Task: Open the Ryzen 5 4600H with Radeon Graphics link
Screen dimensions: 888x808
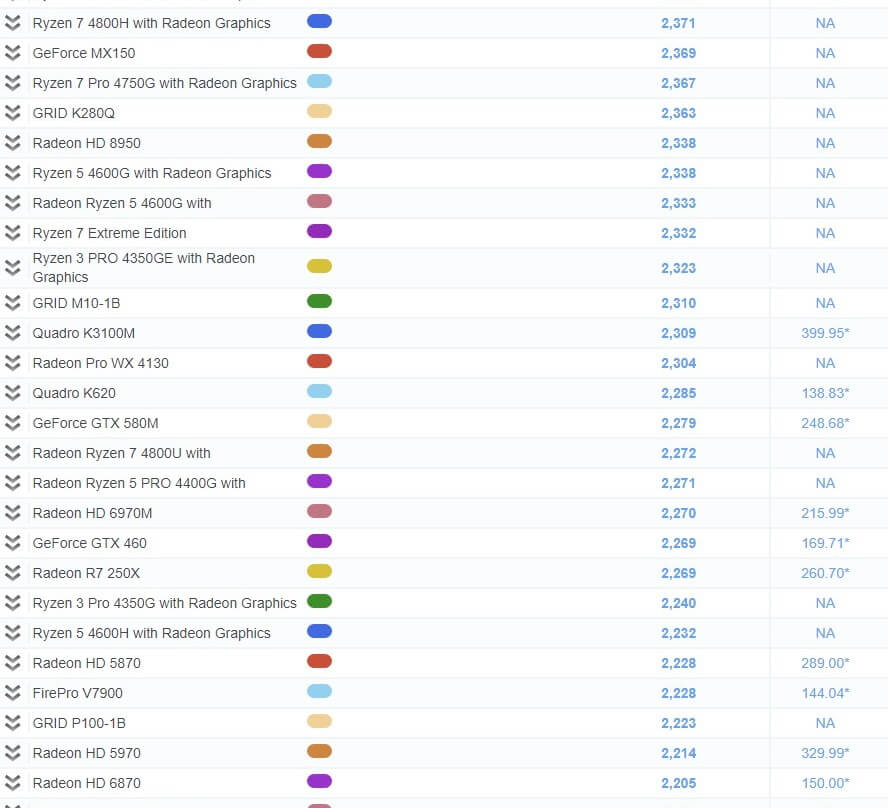Action: 152,634
